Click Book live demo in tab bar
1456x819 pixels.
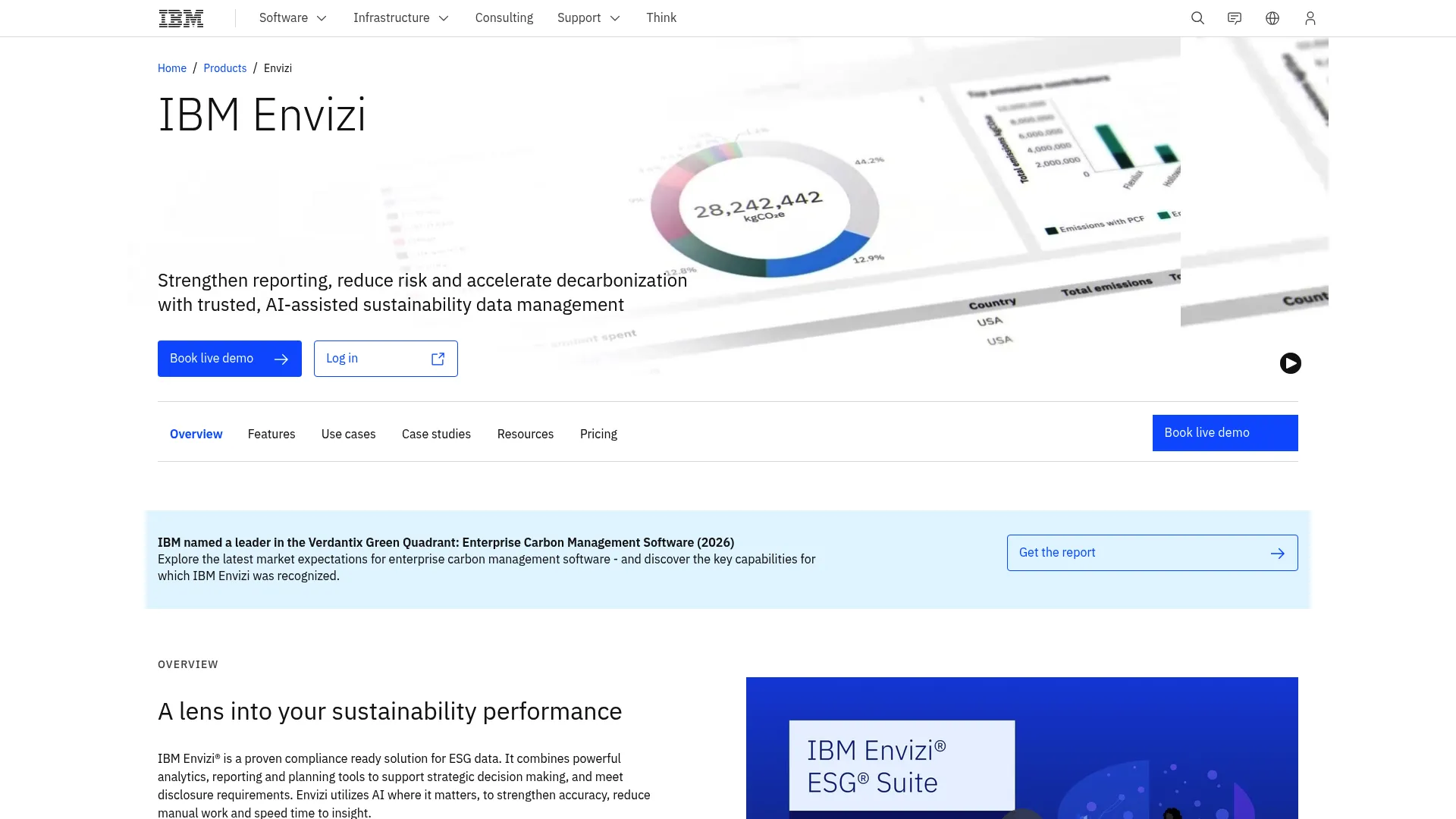click(1225, 433)
